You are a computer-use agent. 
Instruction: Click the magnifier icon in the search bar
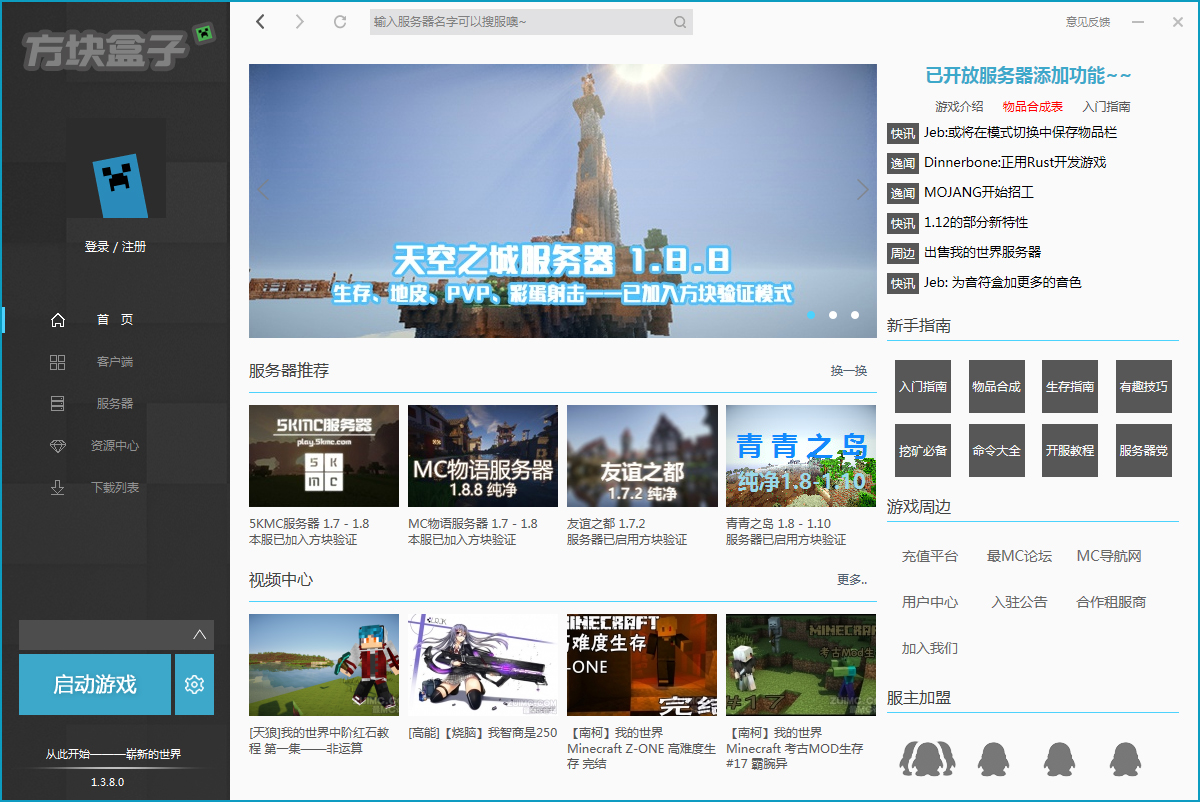pos(680,22)
